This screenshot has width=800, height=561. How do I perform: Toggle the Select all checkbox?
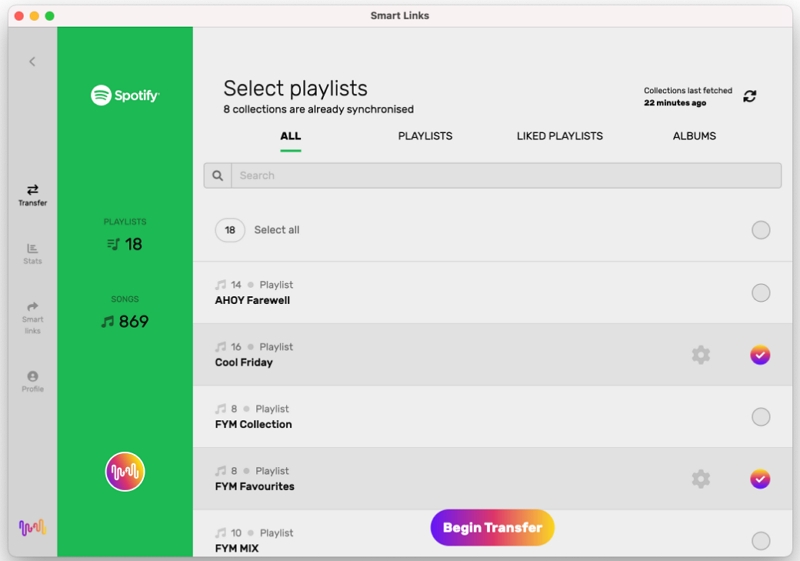tap(761, 230)
